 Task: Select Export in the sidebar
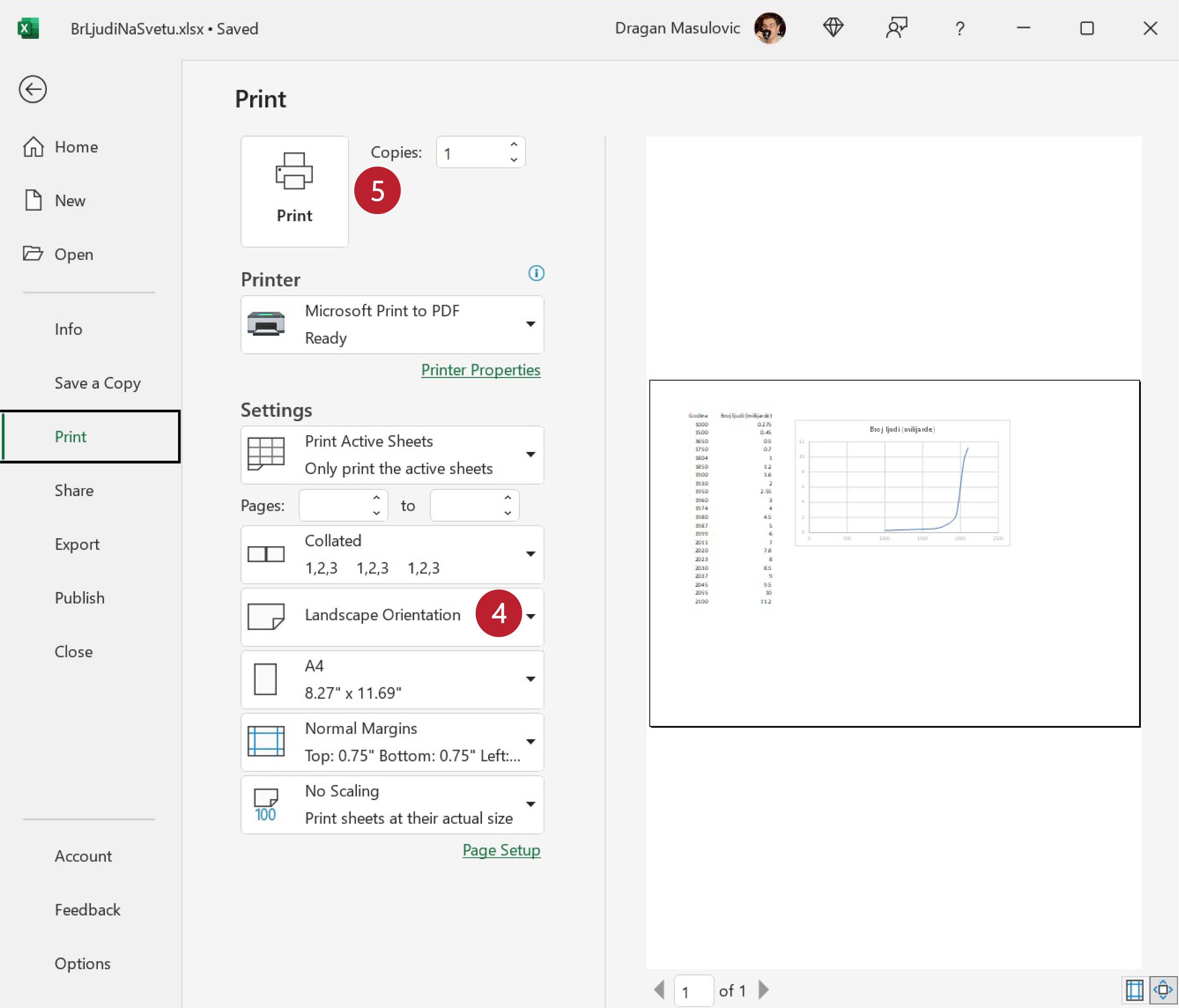click(77, 544)
